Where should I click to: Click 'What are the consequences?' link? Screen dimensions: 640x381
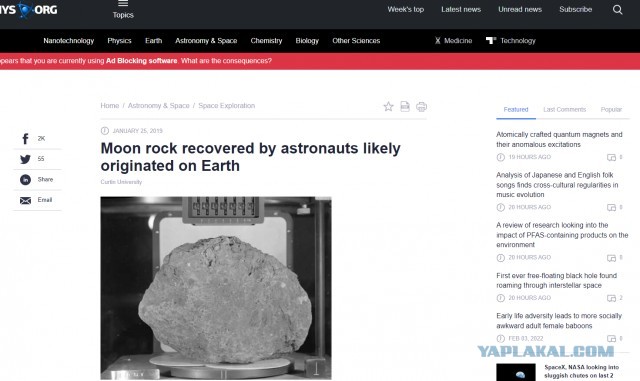tap(226, 61)
